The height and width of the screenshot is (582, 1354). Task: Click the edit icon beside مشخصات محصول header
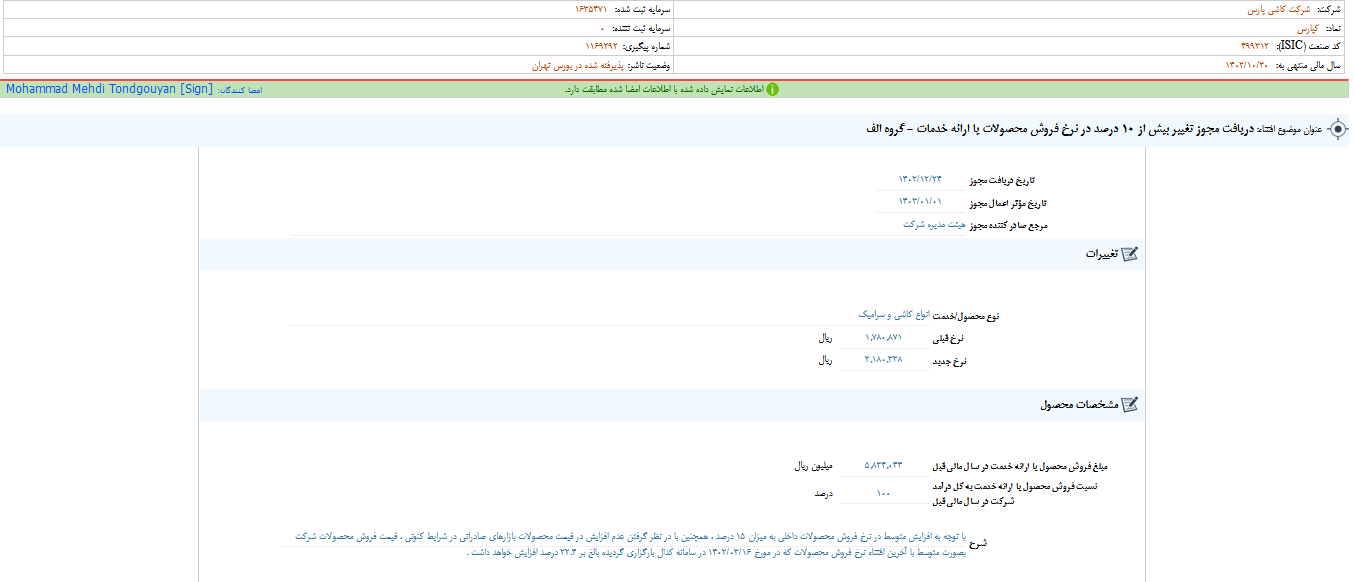pyautogui.click(x=1130, y=404)
